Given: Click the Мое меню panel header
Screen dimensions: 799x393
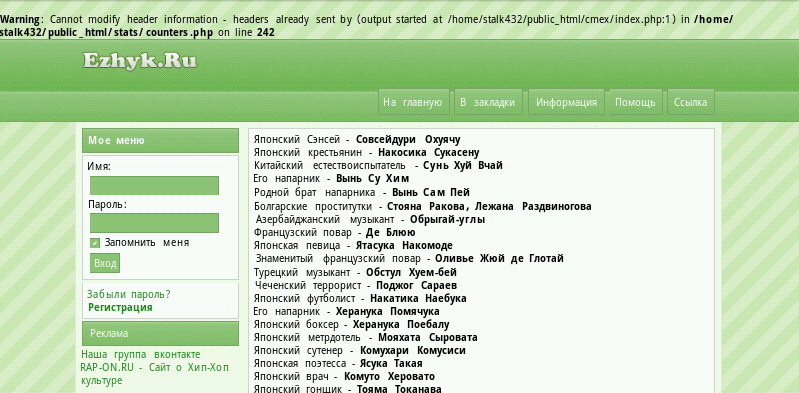Looking at the screenshot, I should pos(160,141).
